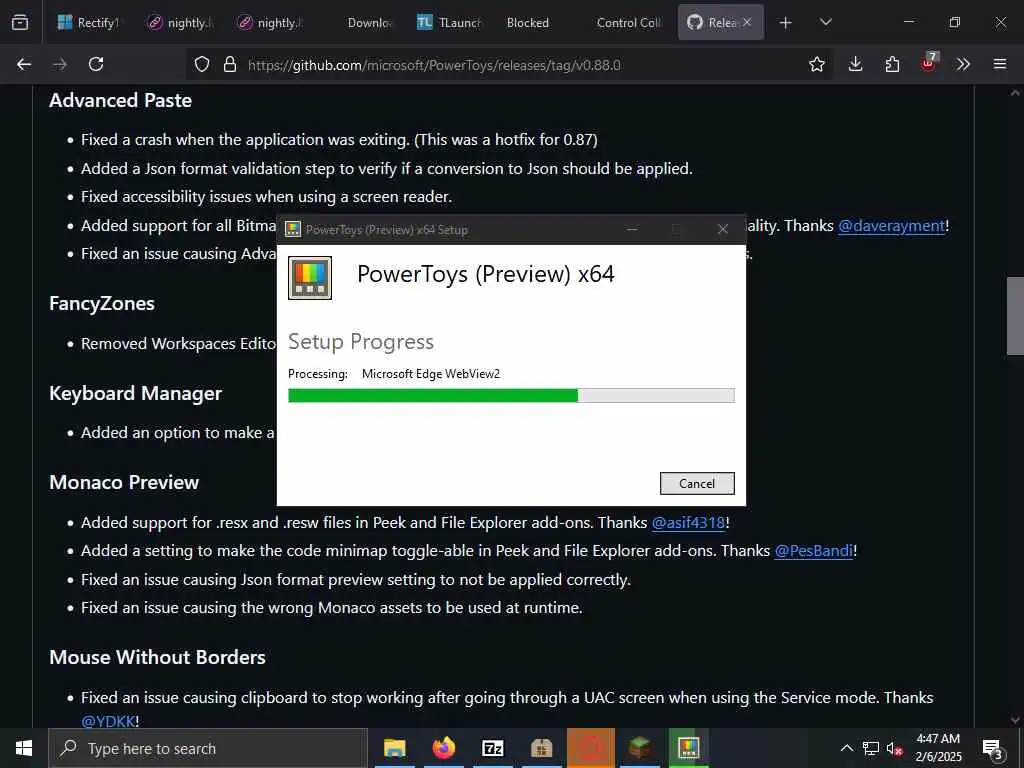Go back to the previous page
Image resolution: width=1024 pixels, height=768 pixels.
coord(24,64)
